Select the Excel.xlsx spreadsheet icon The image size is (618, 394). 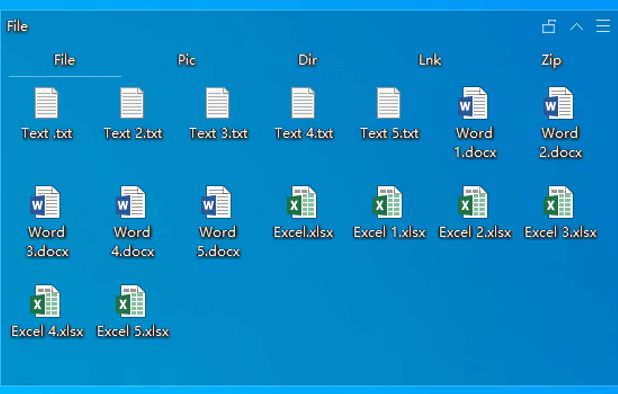pyautogui.click(x=302, y=202)
